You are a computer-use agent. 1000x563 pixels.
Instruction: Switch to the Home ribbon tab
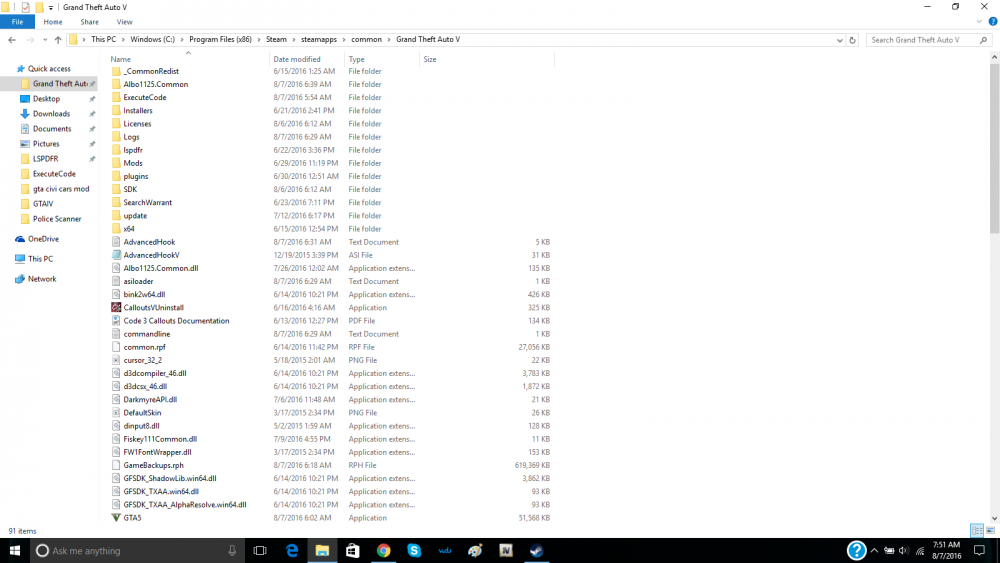pyautogui.click(x=53, y=22)
